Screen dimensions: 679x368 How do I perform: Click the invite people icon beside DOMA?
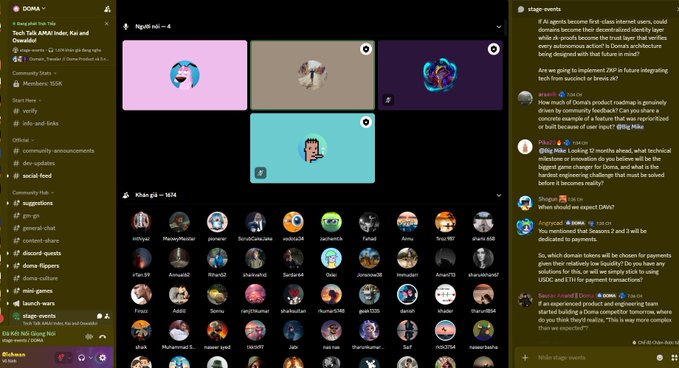[107, 9]
